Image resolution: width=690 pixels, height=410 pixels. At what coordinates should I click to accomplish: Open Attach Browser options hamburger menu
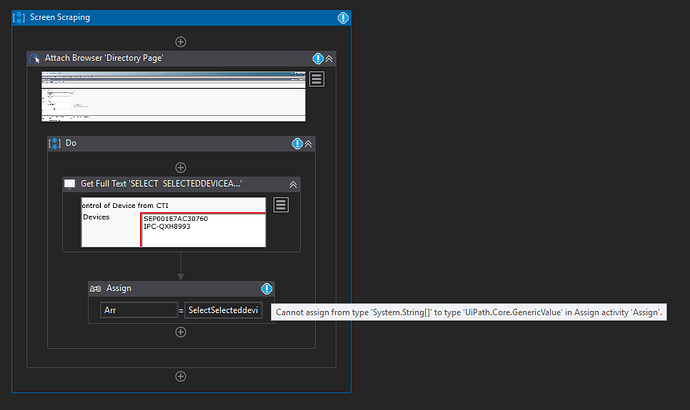pos(316,79)
